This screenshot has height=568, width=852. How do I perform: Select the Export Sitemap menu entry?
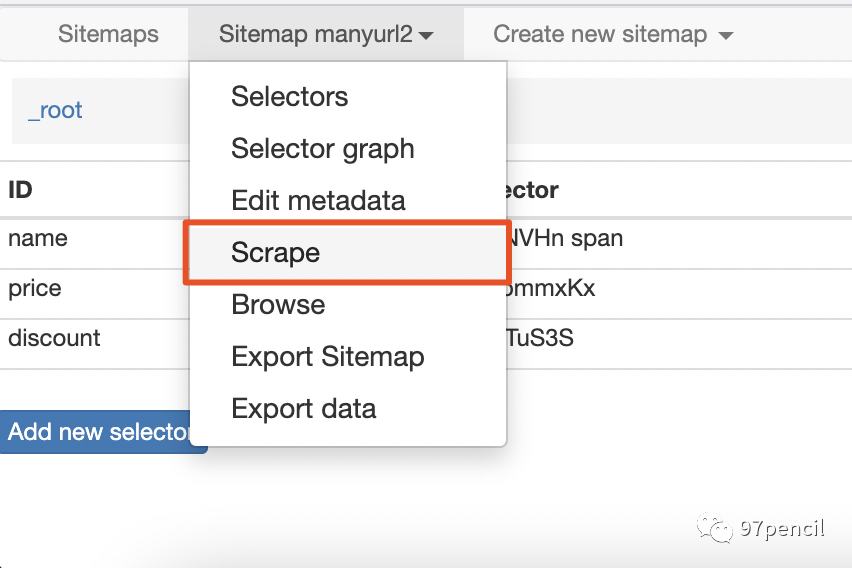[x=327, y=357]
